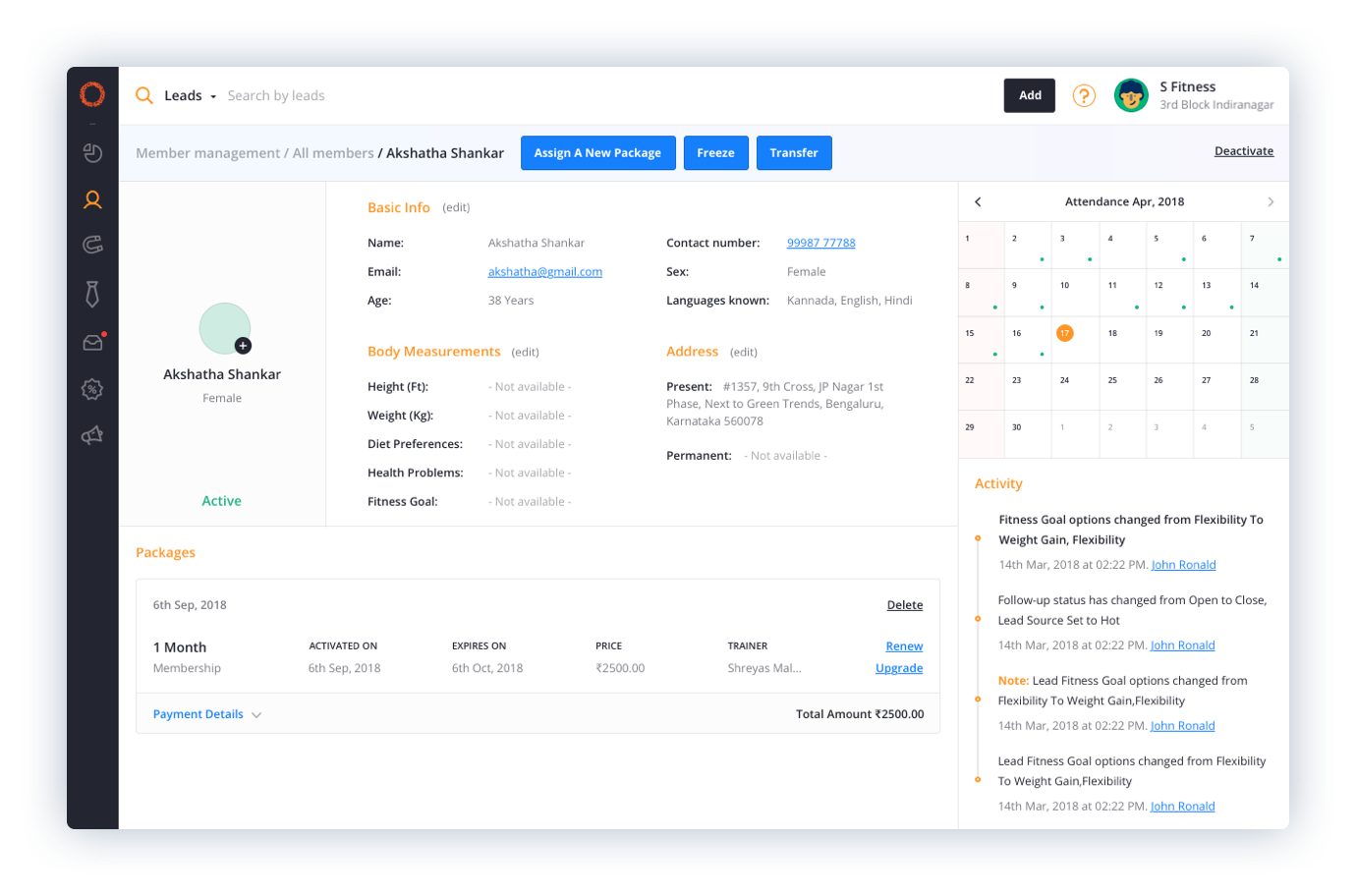
Task: Click the Assign A New Package button
Action: click(597, 153)
